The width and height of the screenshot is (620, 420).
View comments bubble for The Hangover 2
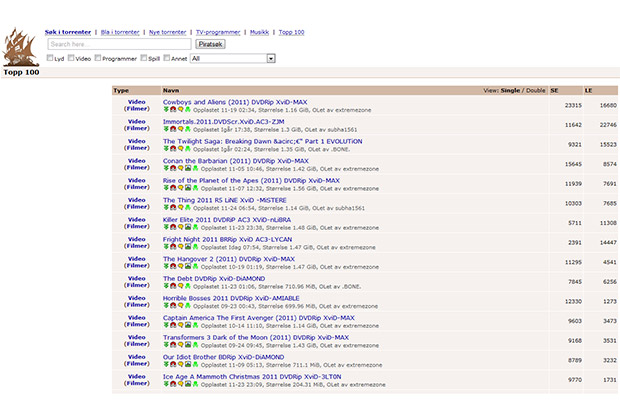click(x=181, y=266)
